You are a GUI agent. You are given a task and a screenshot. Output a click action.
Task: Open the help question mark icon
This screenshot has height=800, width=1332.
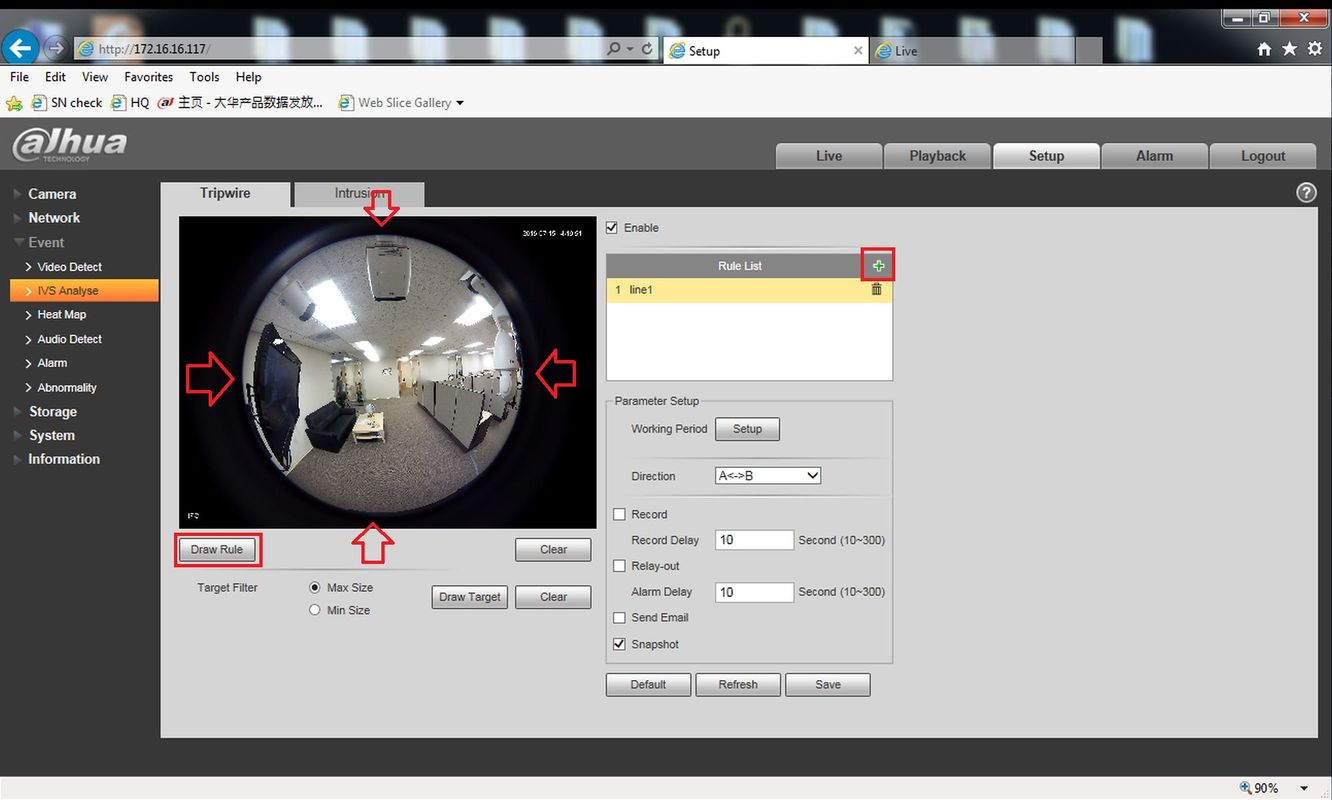(1306, 193)
